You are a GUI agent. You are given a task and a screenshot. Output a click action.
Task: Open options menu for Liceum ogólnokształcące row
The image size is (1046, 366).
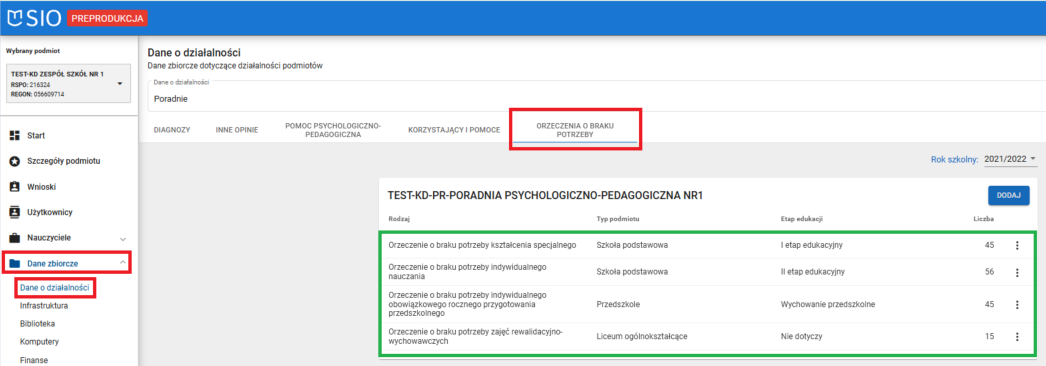tap(1017, 337)
